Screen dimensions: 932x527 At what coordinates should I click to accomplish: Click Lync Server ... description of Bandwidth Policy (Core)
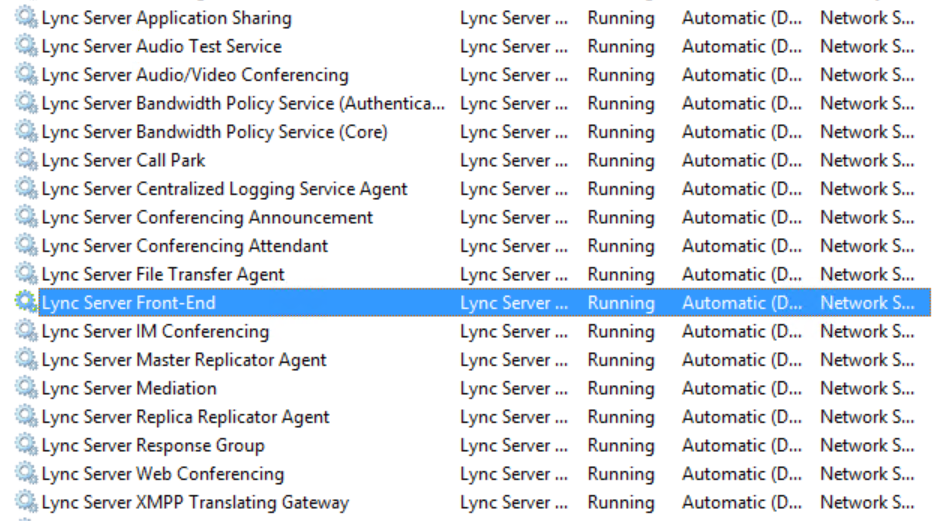coord(514,132)
